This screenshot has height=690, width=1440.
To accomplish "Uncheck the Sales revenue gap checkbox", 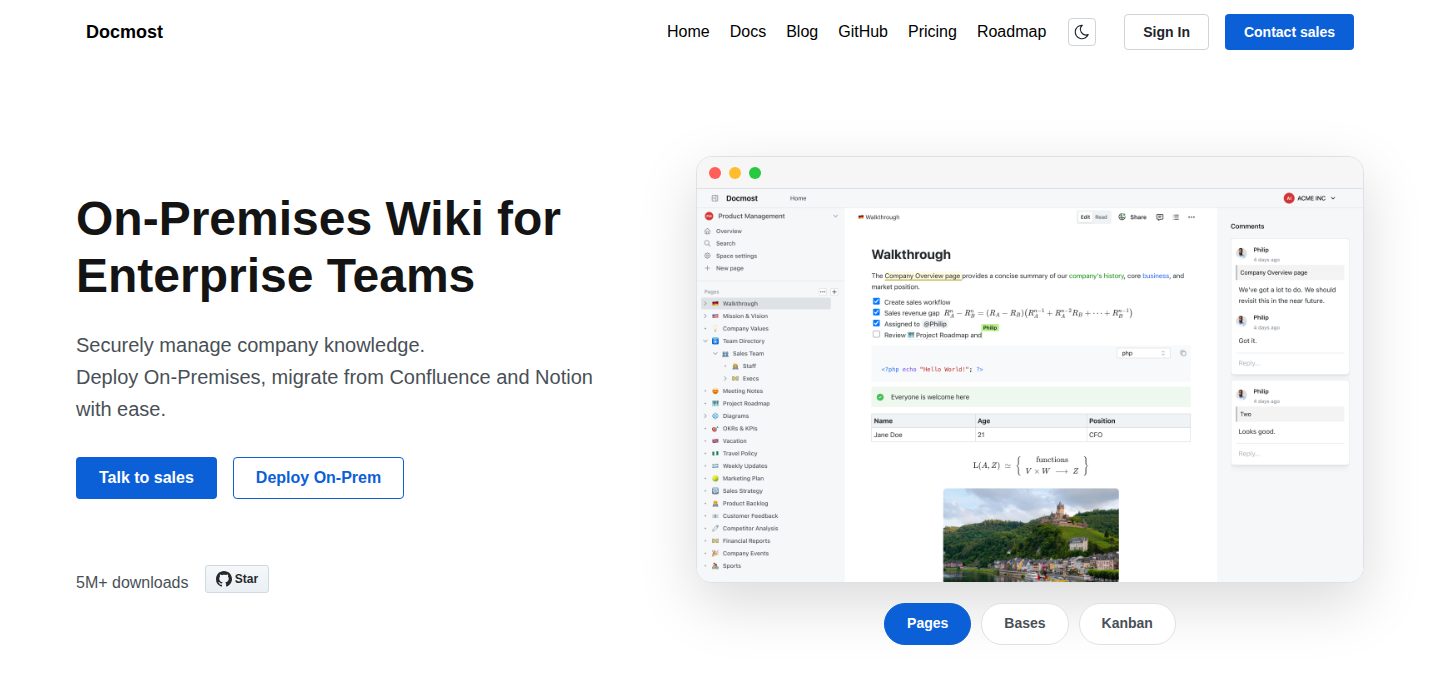I will click(x=876, y=312).
